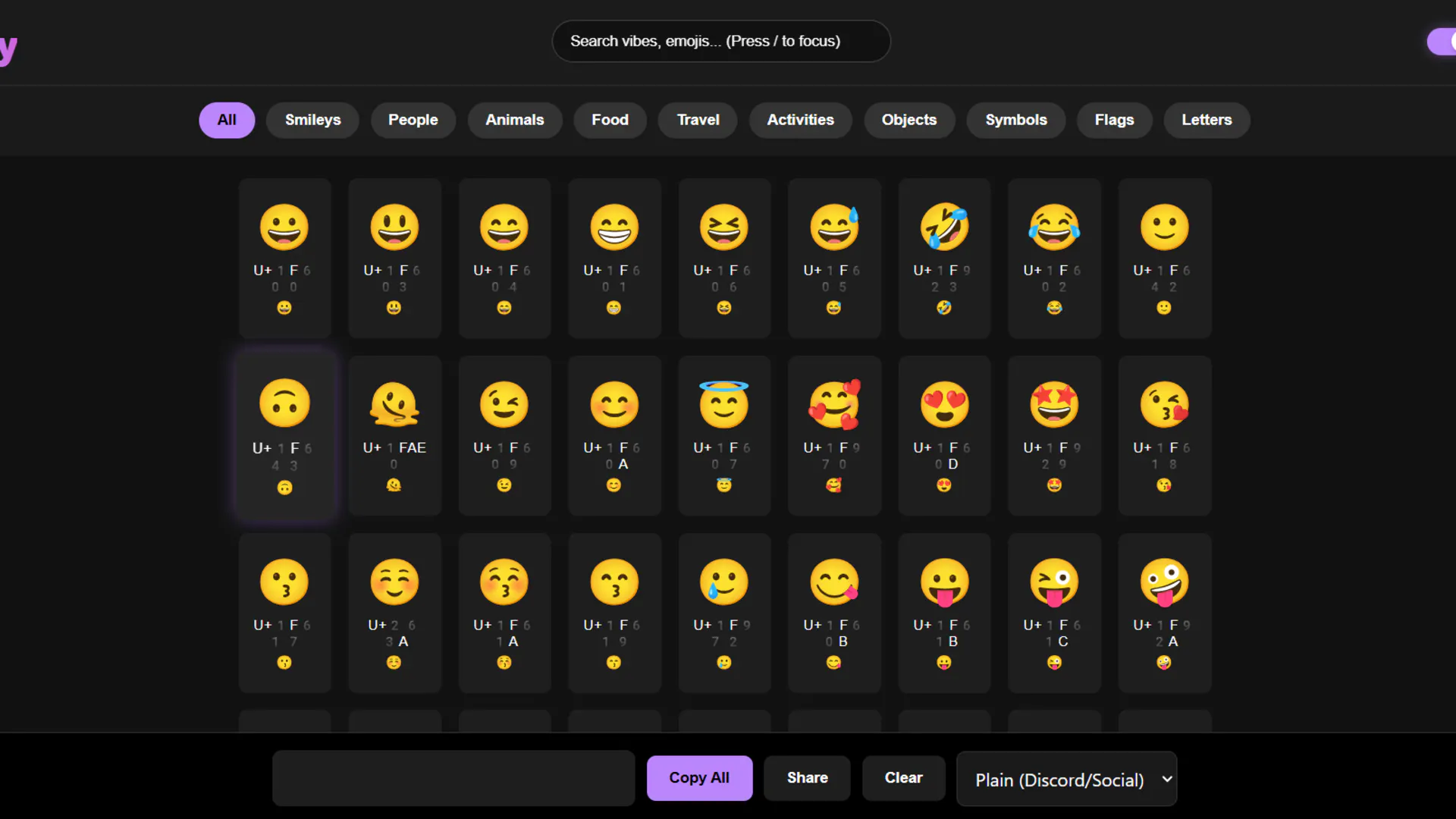Click the upside-down face emoji
This screenshot has width=1456, height=819.
pyautogui.click(x=284, y=436)
